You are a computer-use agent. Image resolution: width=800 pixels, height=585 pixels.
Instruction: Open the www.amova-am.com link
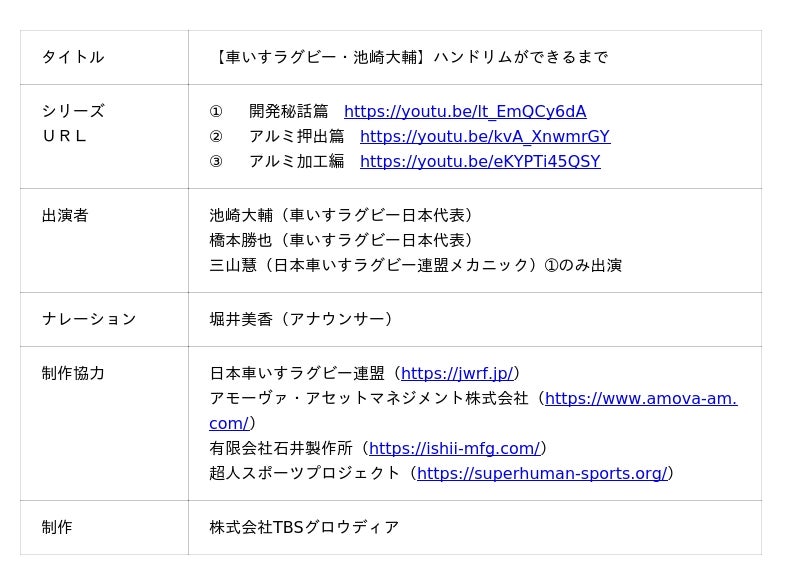[640, 399]
